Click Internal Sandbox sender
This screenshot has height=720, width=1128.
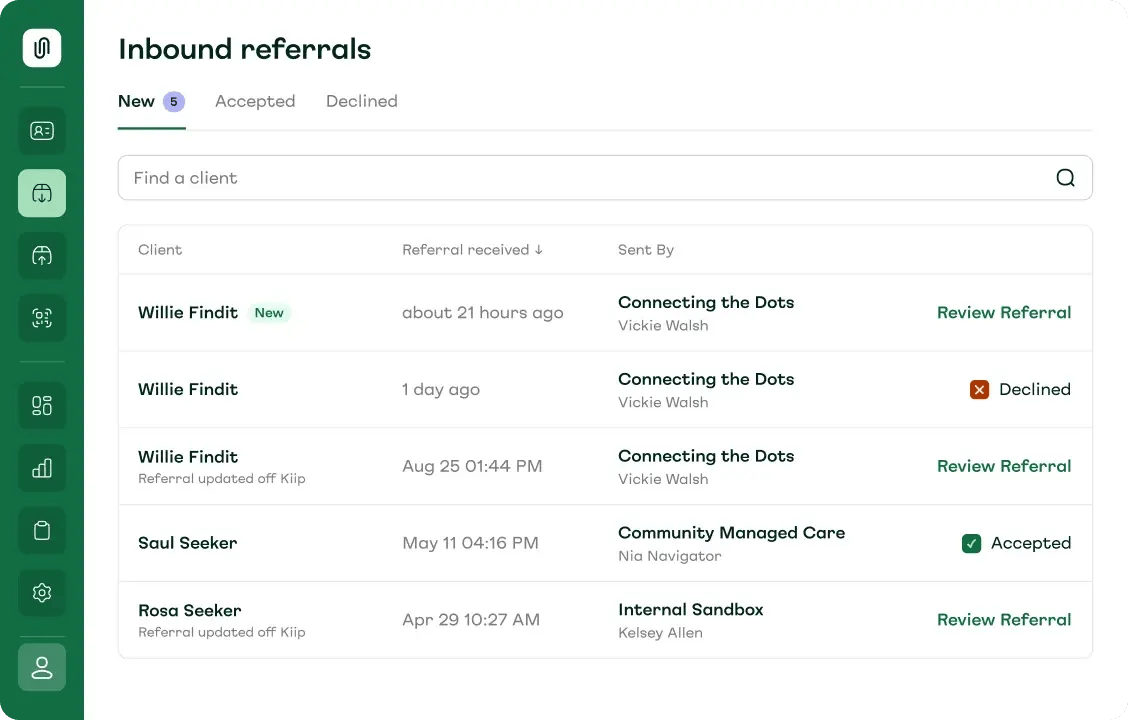(691, 610)
